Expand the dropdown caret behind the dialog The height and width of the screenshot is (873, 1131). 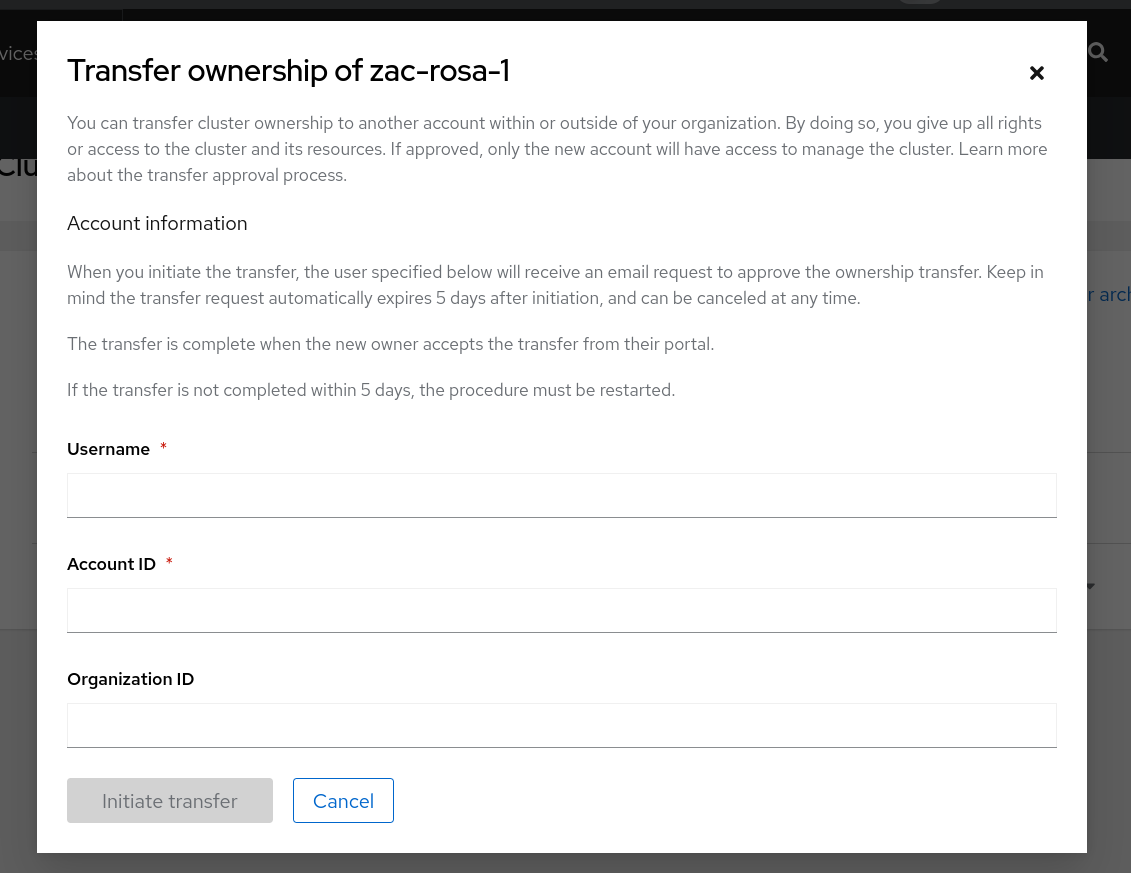(1091, 586)
